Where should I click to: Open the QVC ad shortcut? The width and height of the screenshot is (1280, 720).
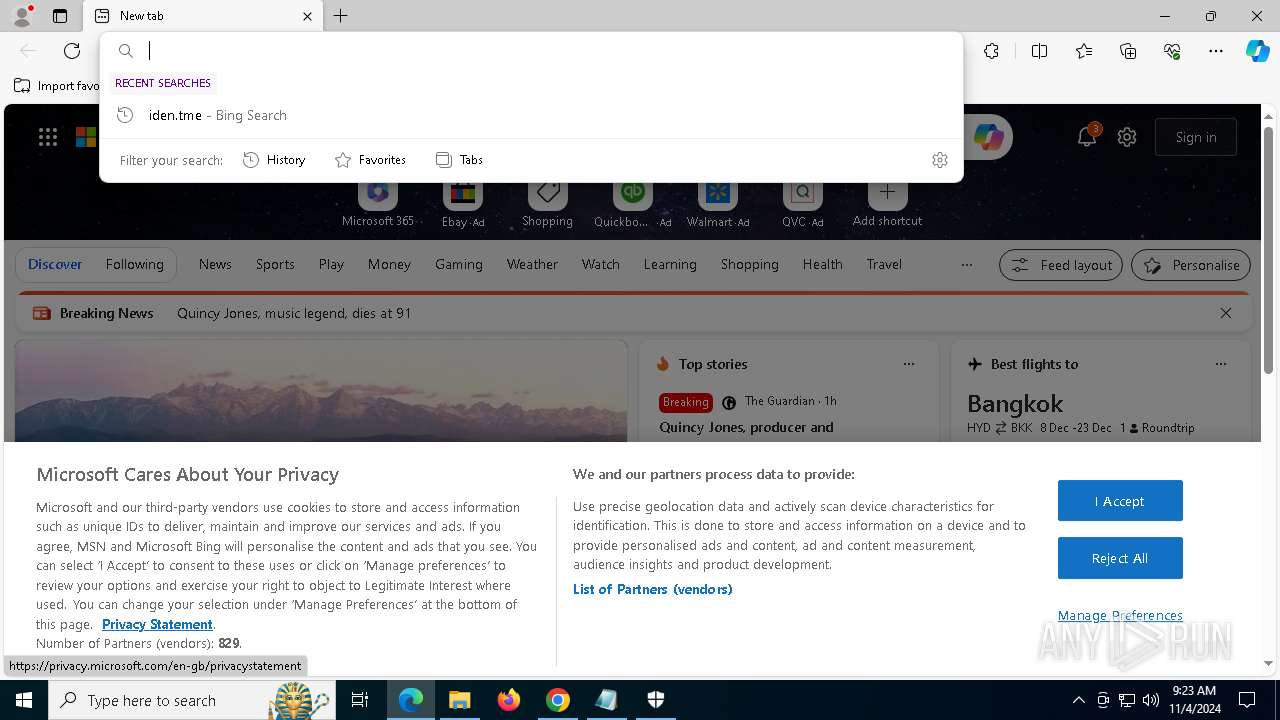[x=803, y=204]
